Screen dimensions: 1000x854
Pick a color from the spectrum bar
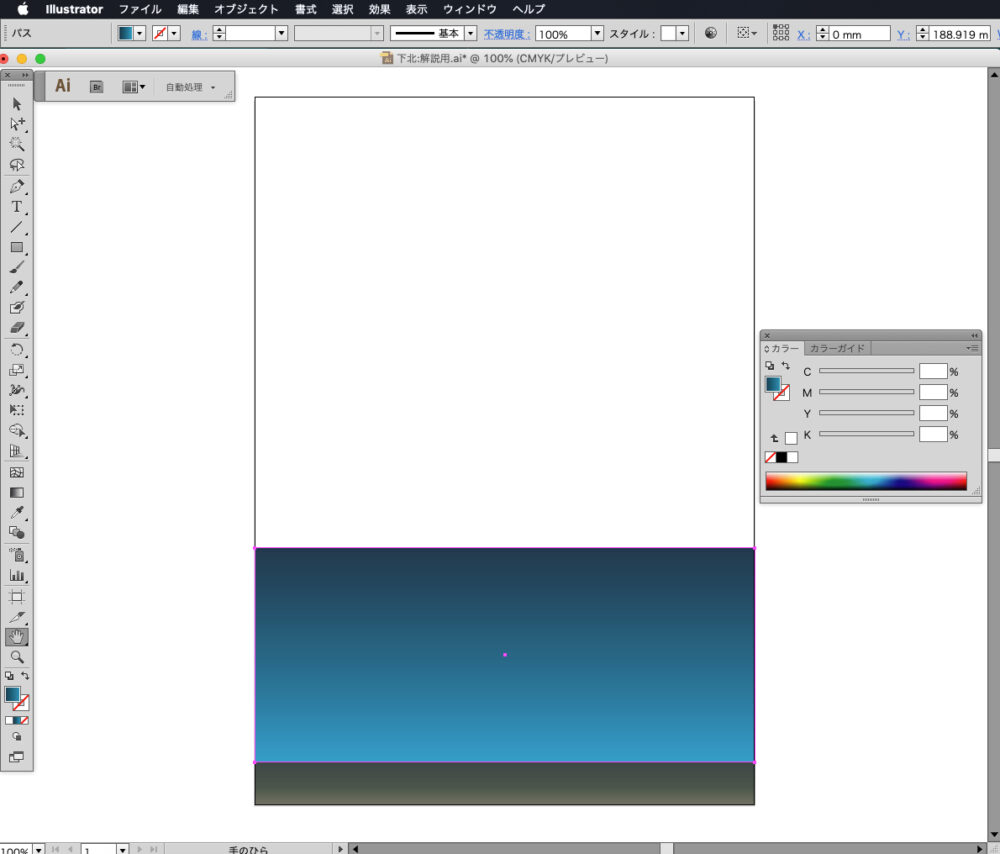click(865, 481)
